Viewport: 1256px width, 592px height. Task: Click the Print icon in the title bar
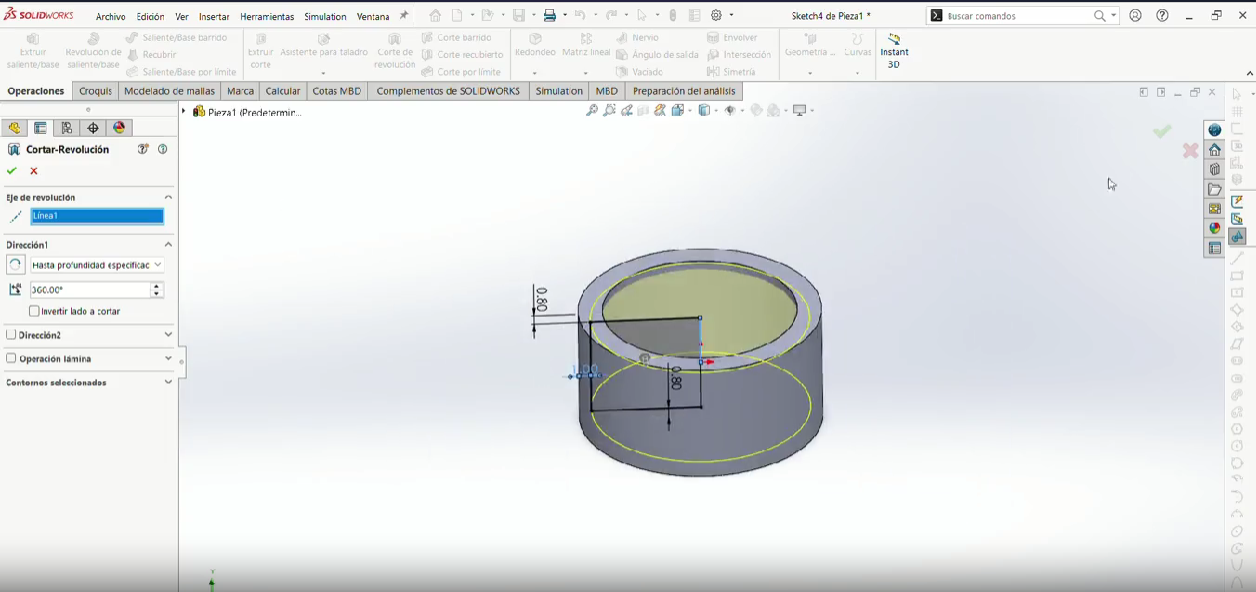(x=549, y=16)
